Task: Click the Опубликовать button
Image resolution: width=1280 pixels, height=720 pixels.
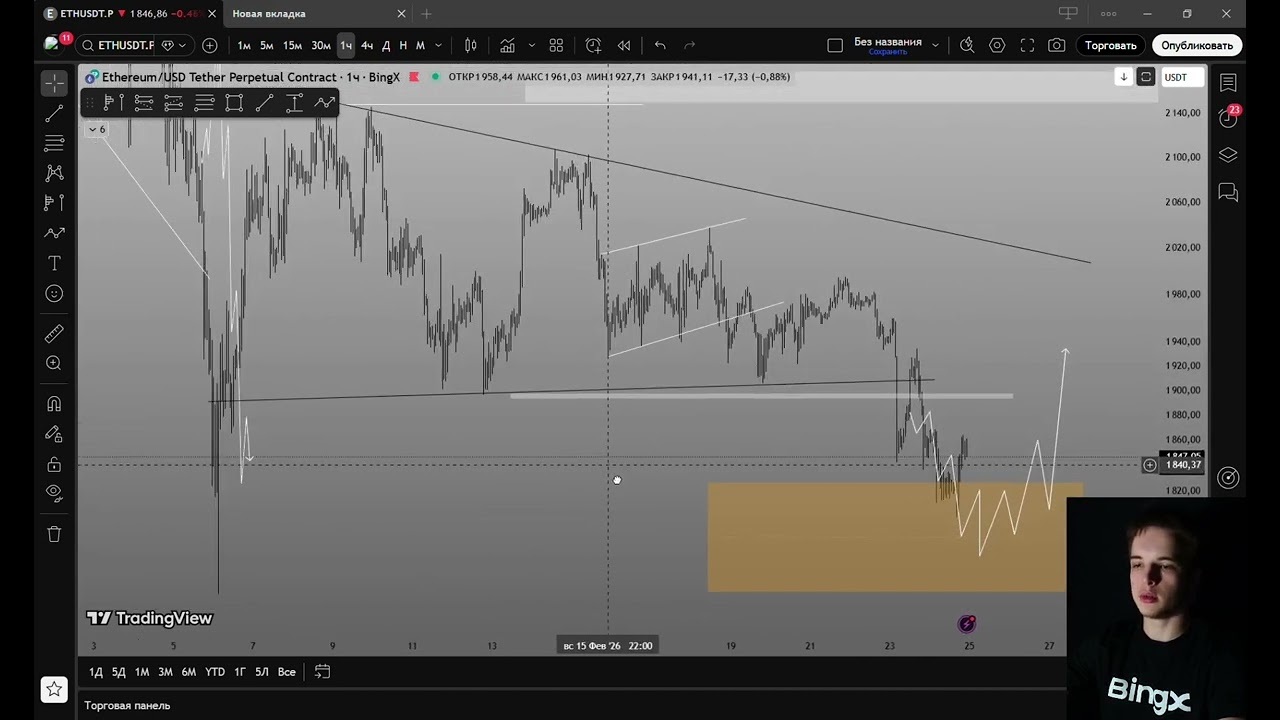Action: coord(1196,45)
